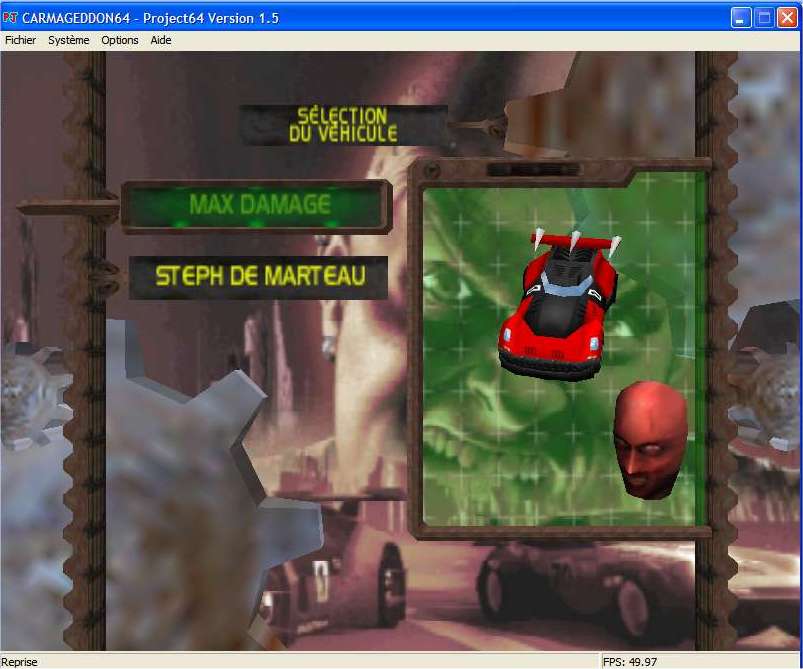Minimize the Project64 window
This screenshot has width=803, height=669.
741,18
